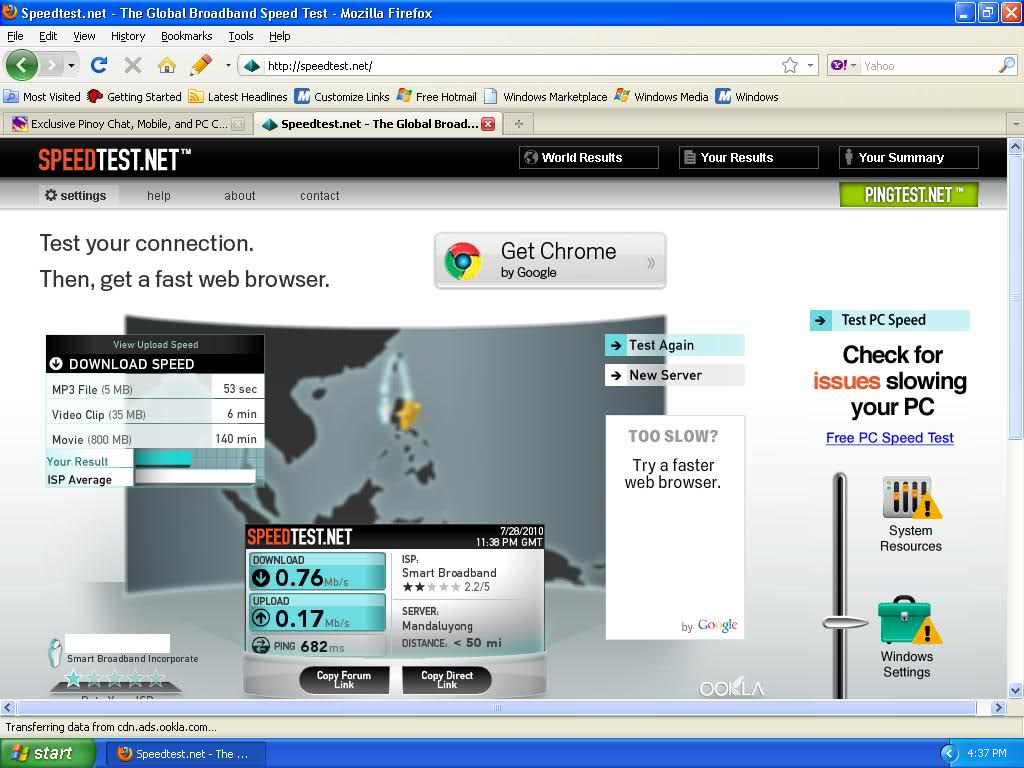The image size is (1024, 768).
Task: Switch to the Exclusive Pinoy Chat tab
Action: tap(120, 123)
